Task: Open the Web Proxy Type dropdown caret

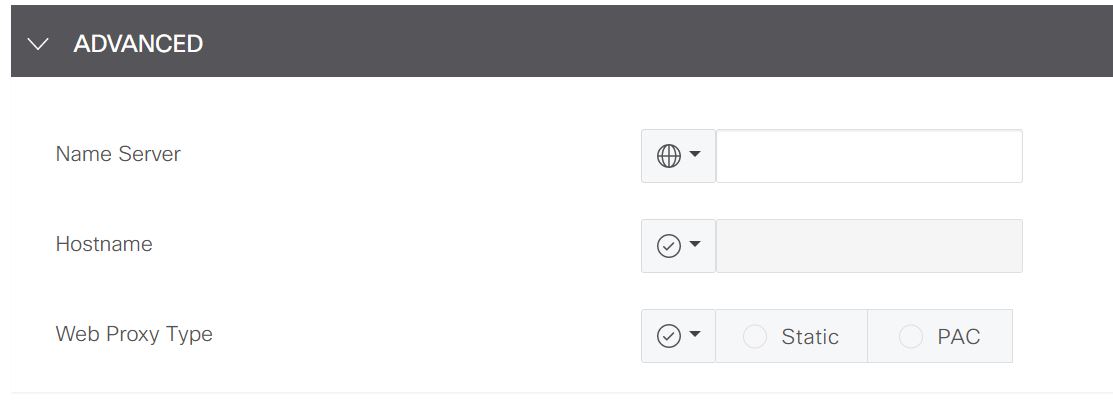Action: point(695,335)
